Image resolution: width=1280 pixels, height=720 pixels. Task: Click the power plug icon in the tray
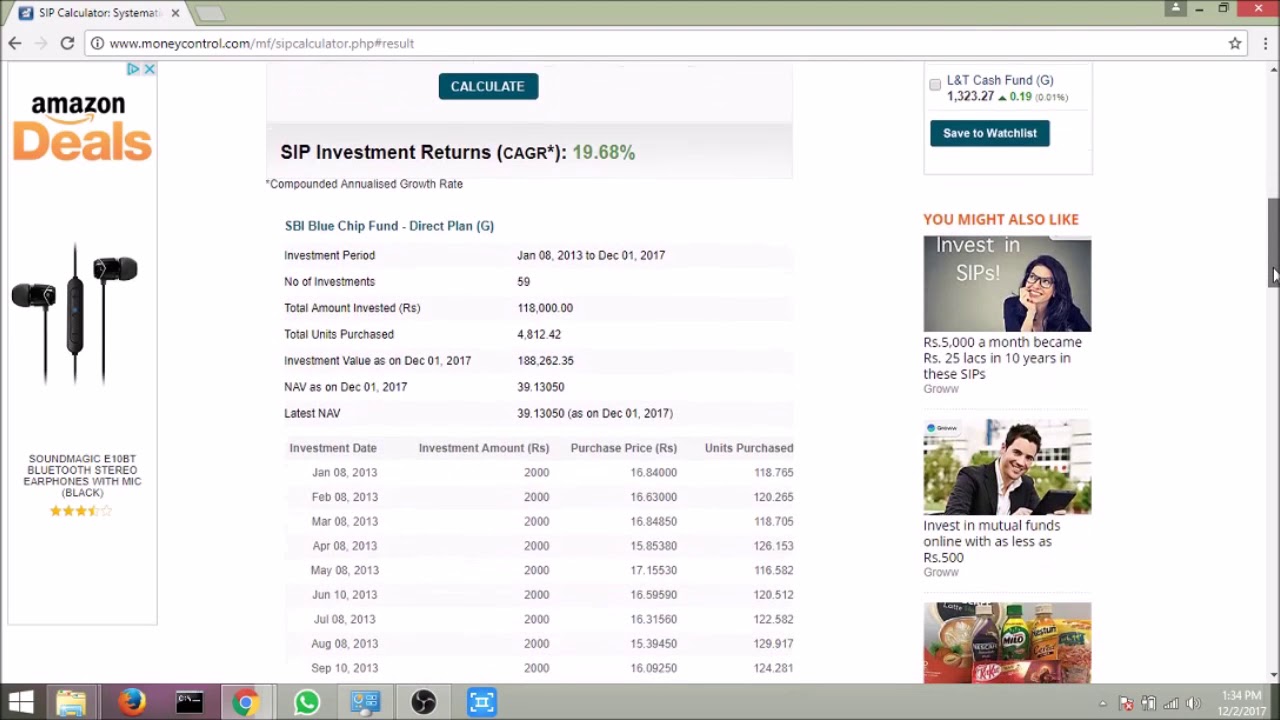coord(1148,703)
